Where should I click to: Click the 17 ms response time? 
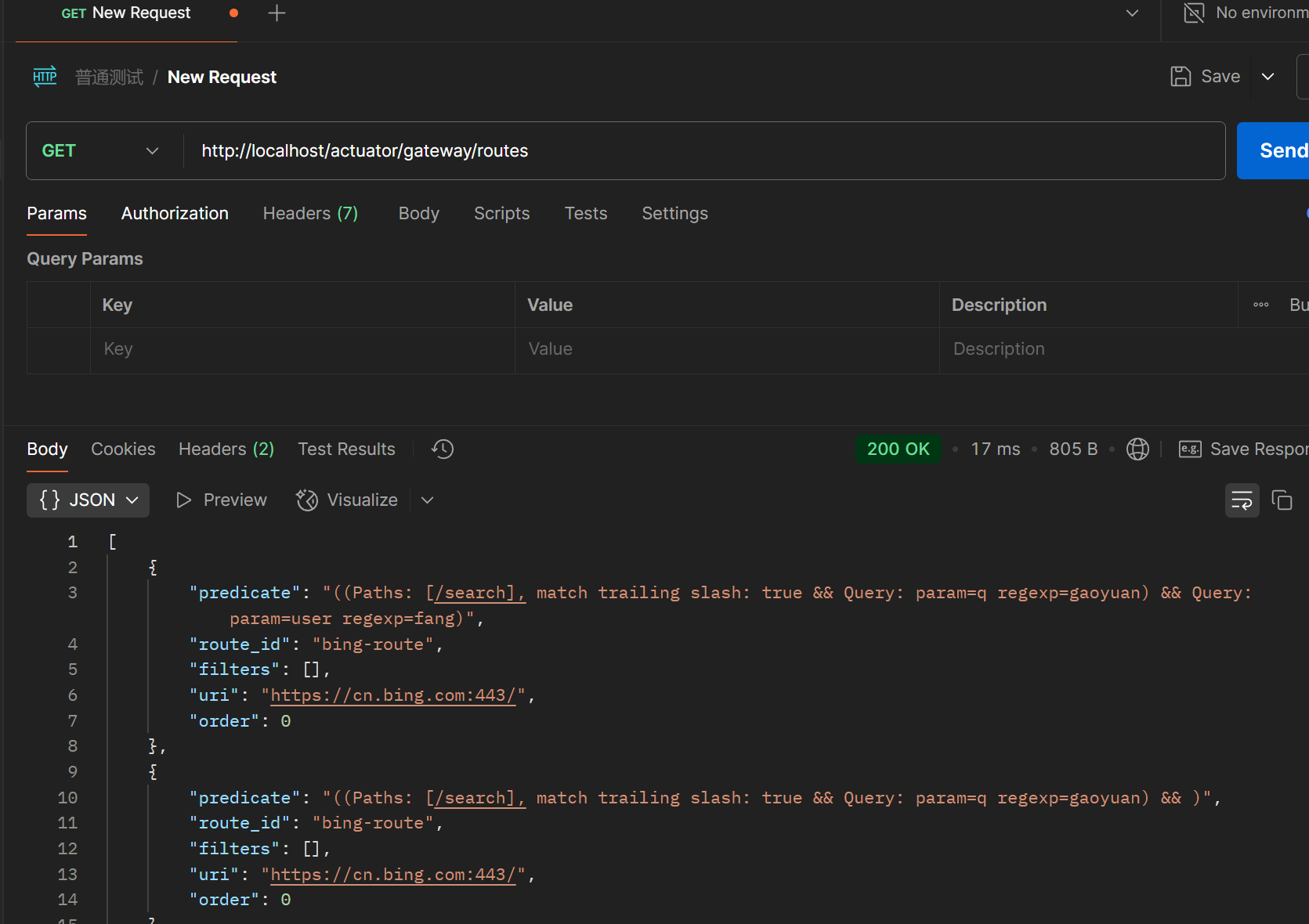coord(996,449)
